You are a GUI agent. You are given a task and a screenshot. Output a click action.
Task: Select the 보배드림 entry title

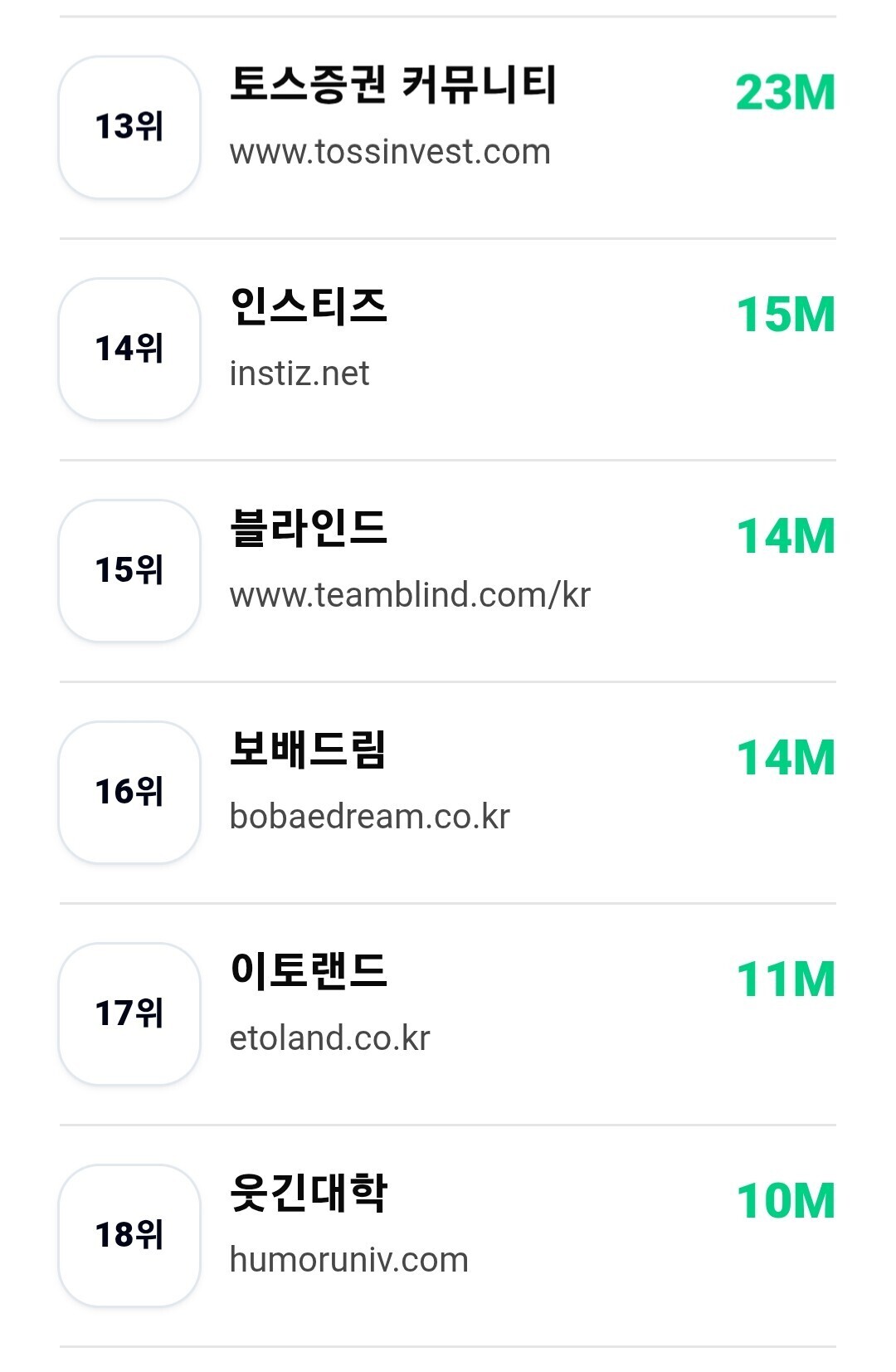click(x=308, y=749)
